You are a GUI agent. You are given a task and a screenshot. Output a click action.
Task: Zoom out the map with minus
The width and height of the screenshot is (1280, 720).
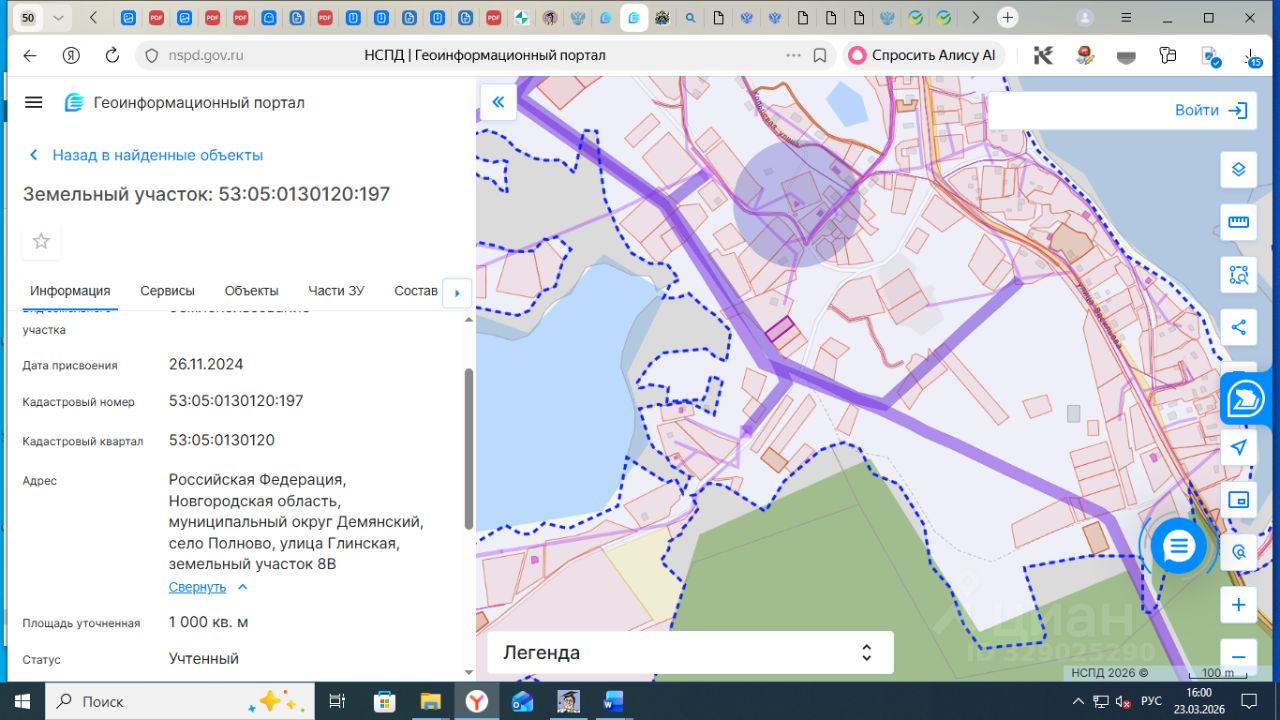point(1238,657)
